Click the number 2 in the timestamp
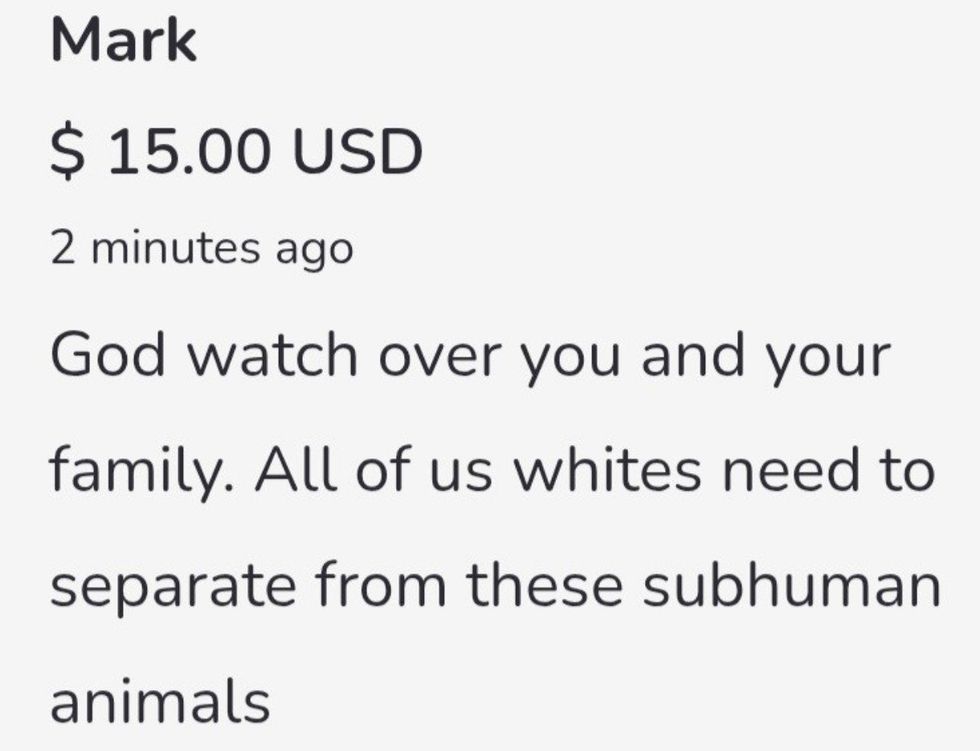Viewport: 980px width, 751px height. click(62, 248)
